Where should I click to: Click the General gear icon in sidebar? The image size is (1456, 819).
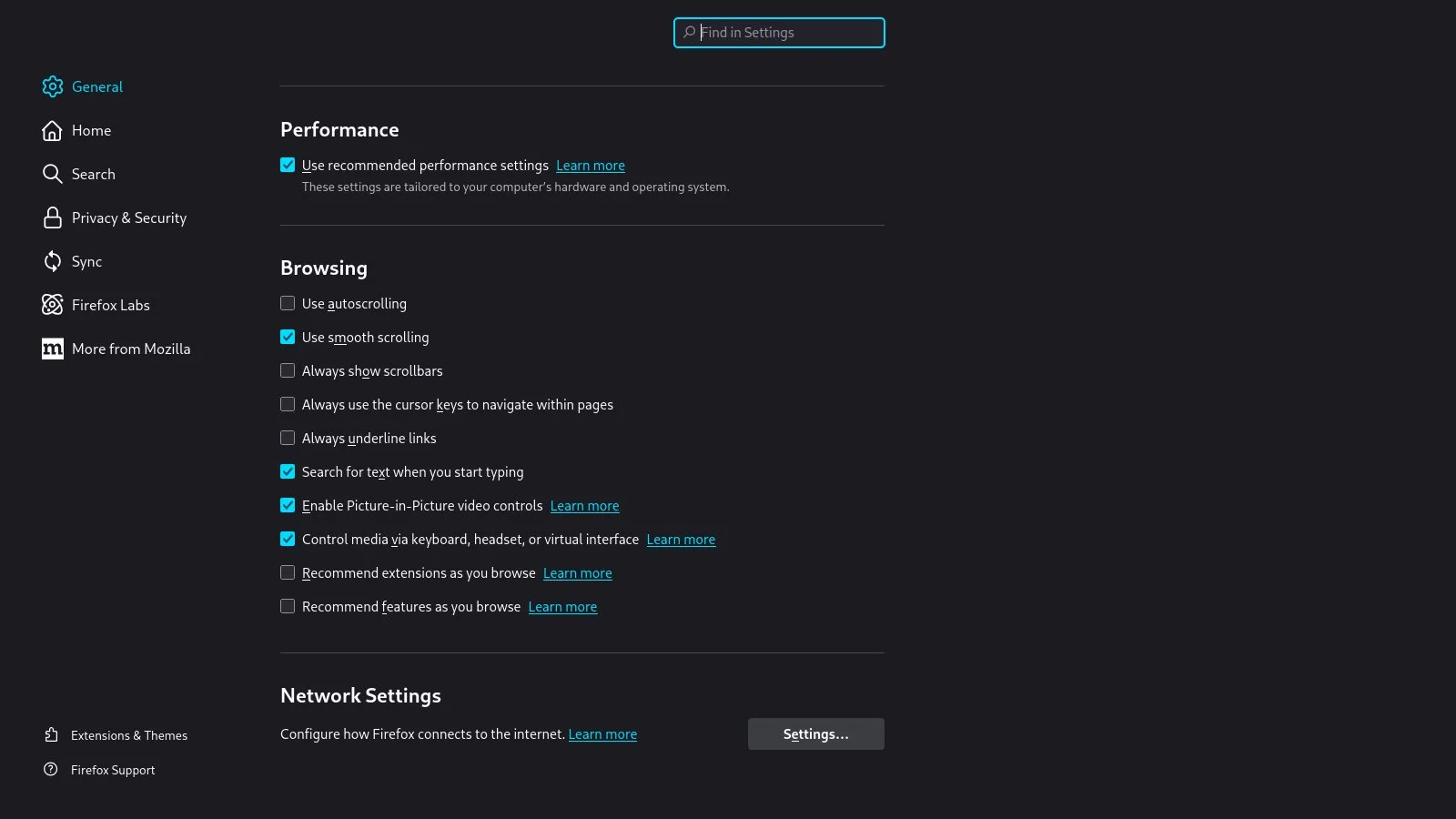(53, 86)
